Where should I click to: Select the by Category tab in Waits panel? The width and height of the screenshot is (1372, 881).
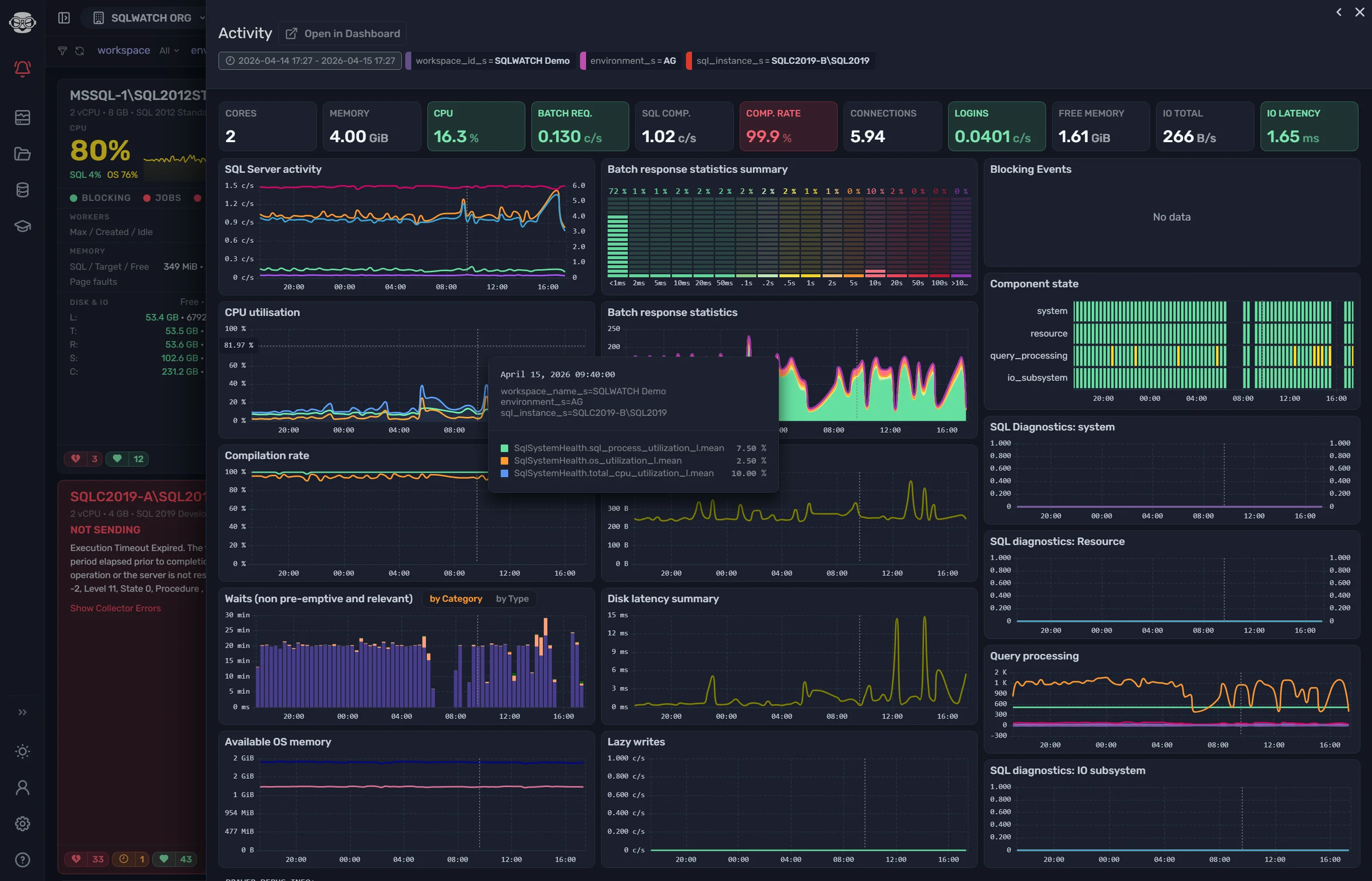(455, 598)
